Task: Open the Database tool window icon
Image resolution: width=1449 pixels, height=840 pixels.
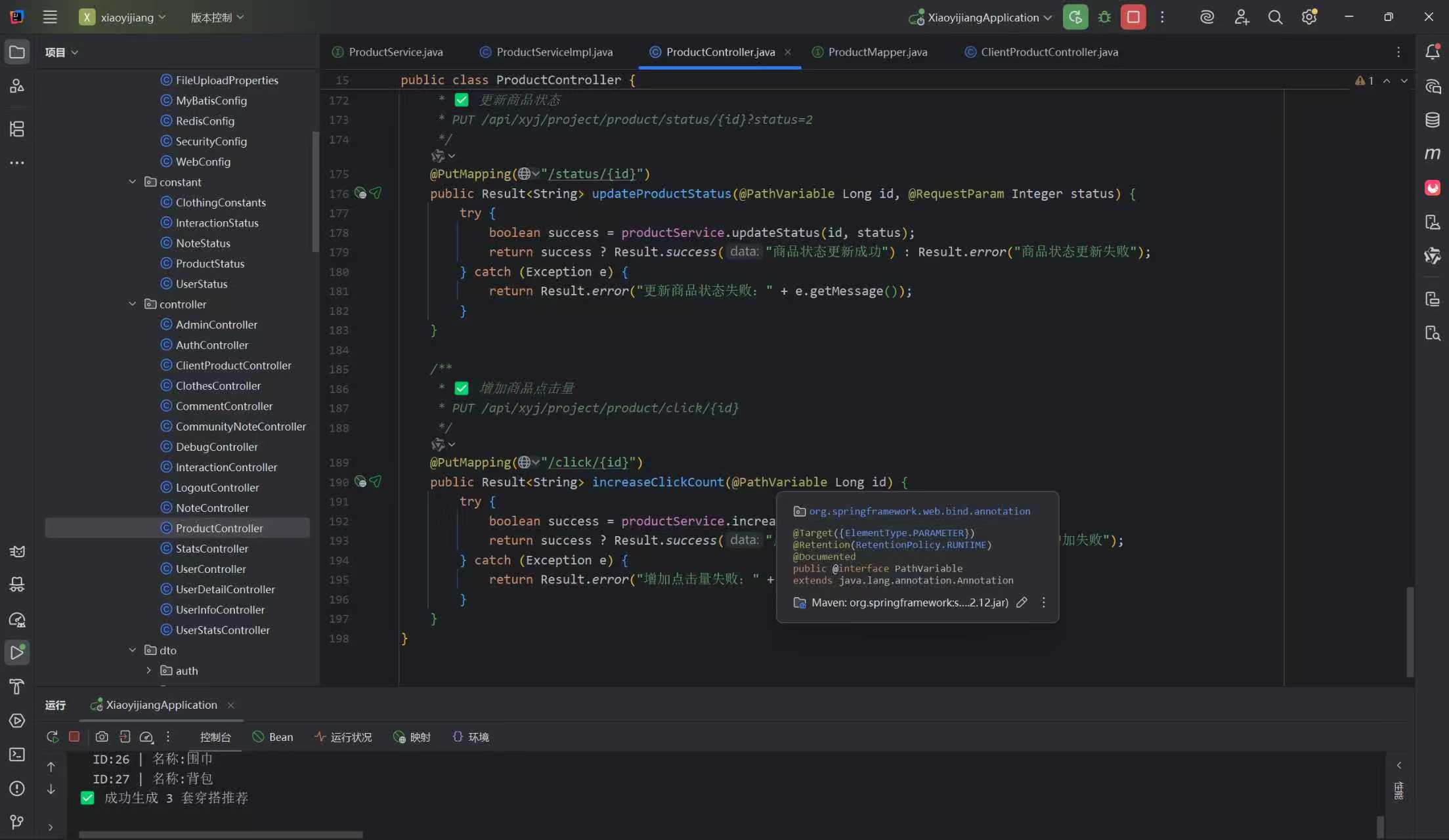Action: pyautogui.click(x=1432, y=120)
